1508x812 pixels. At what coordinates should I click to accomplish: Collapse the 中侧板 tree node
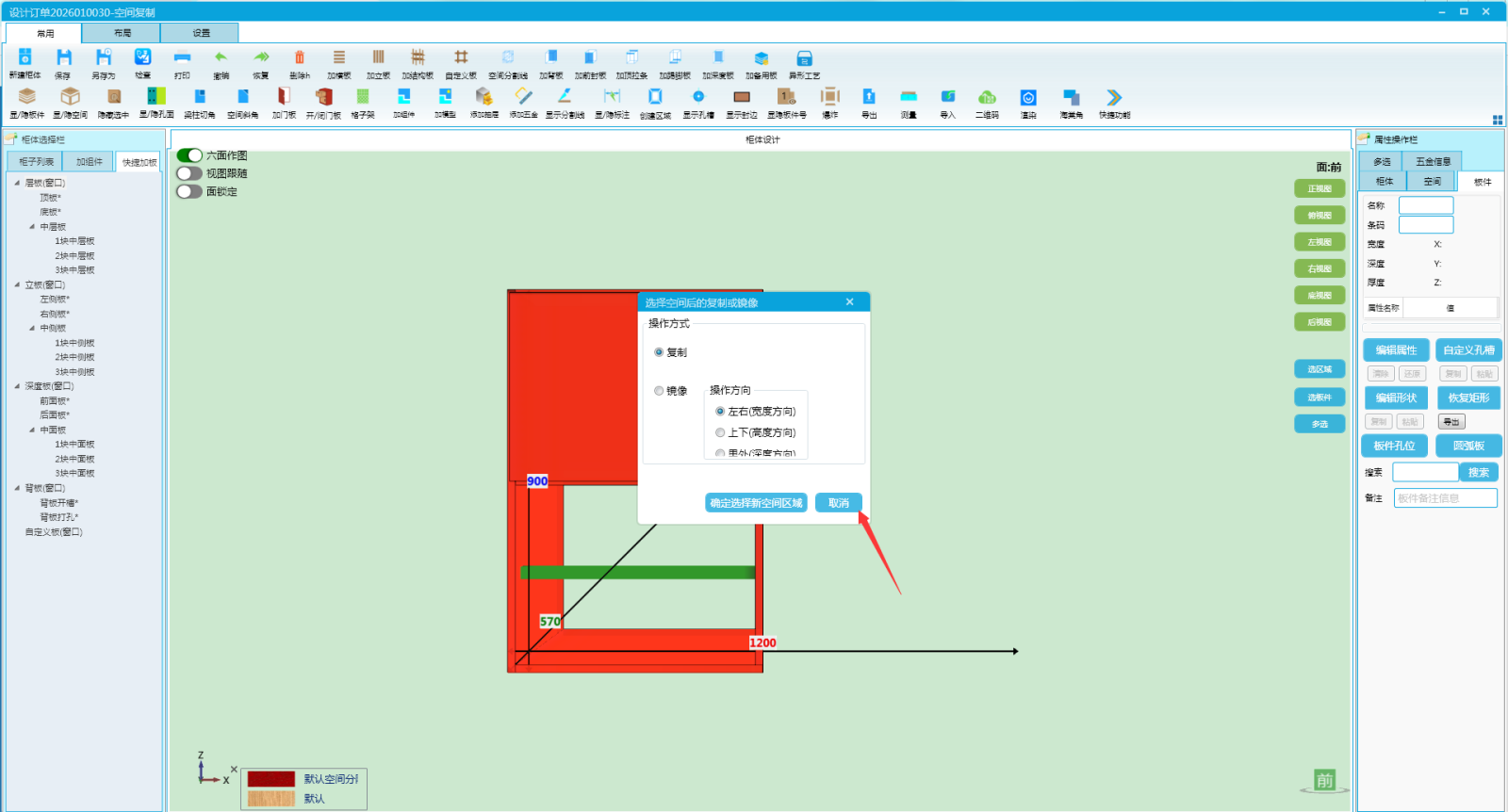point(32,329)
